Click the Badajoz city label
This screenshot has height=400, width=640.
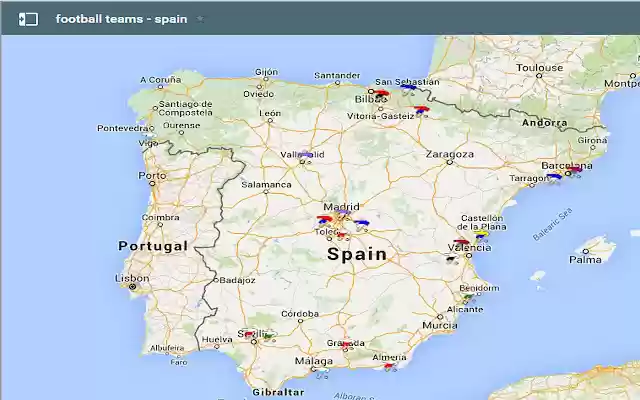[x=238, y=280]
